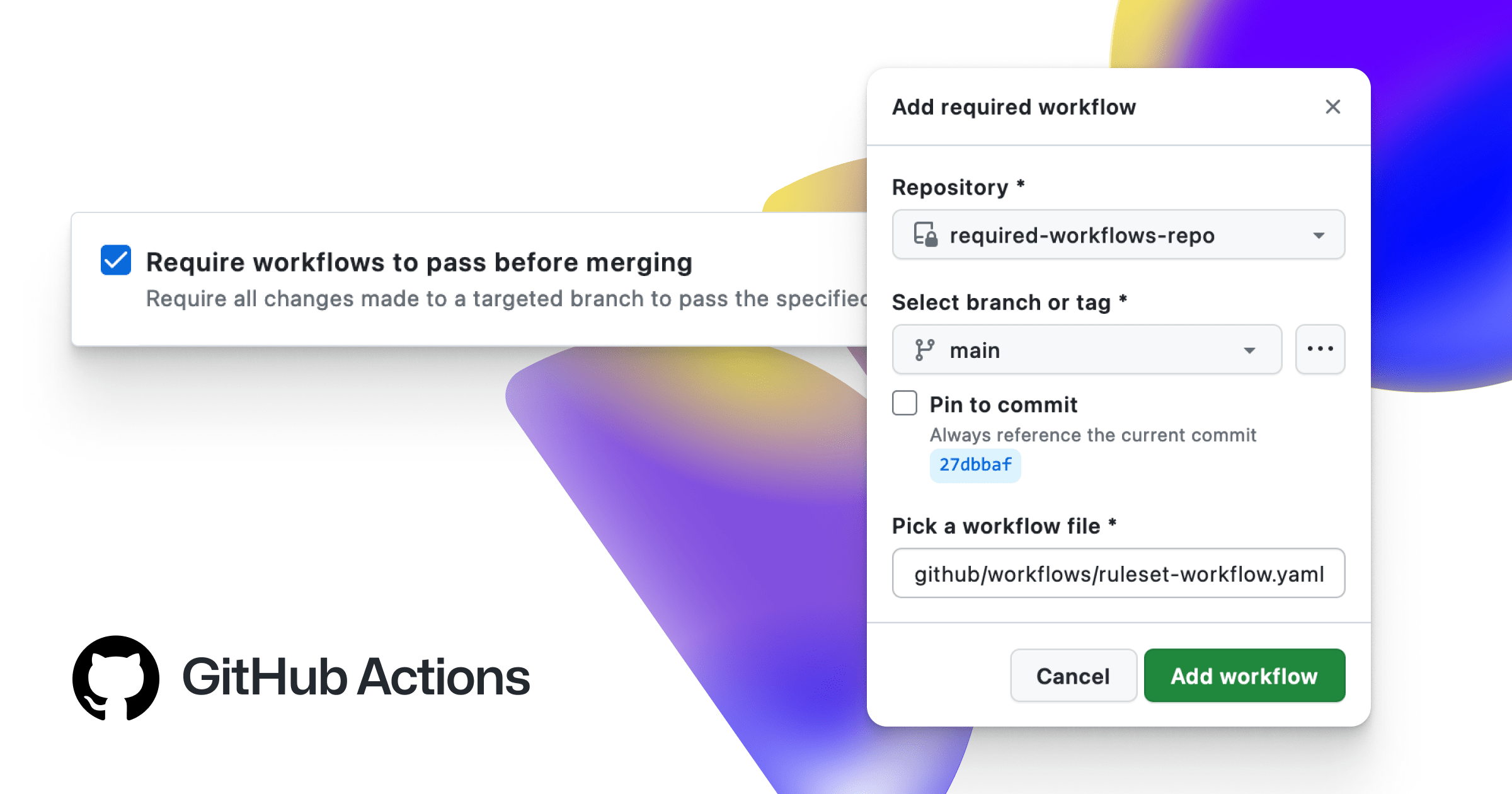This screenshot has width=1512, height=794.
Task: Open the ellipsis menu next to branch selector
Action: click(1320, 349)
